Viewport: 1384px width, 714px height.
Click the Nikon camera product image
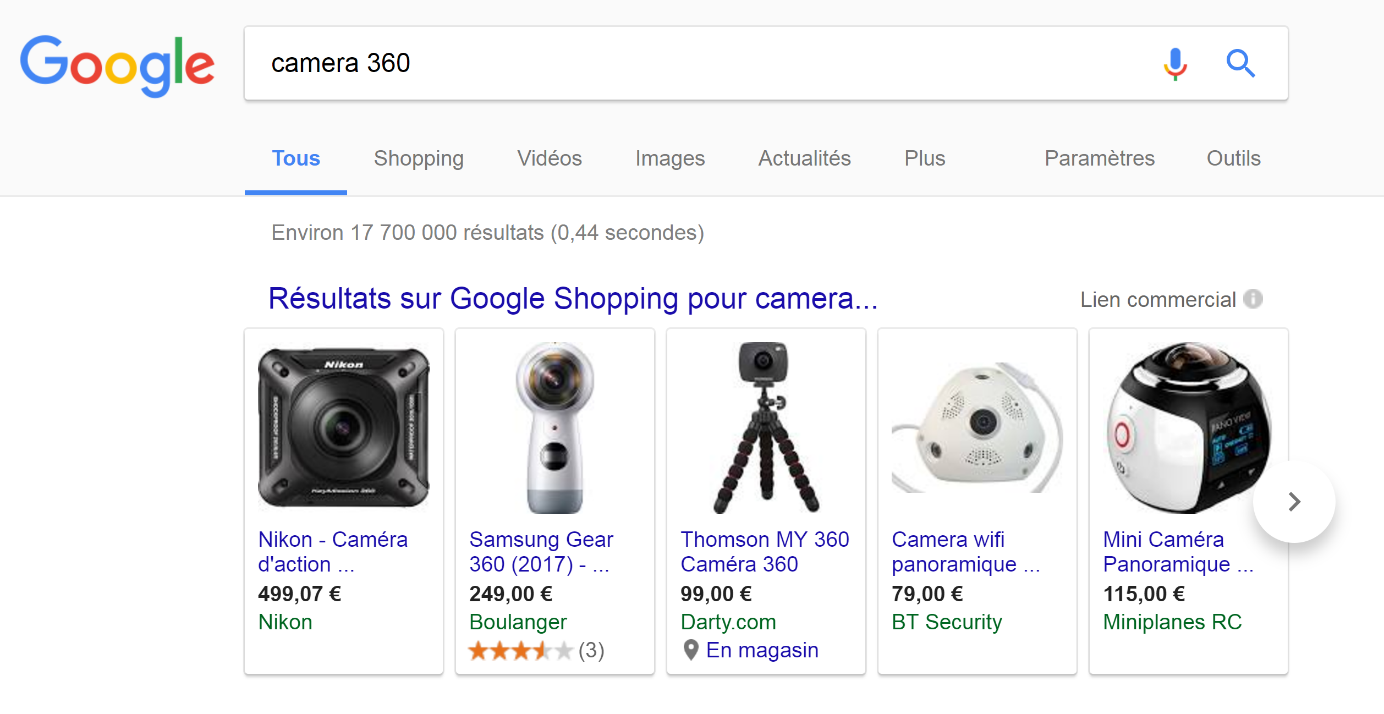(344, 428)
